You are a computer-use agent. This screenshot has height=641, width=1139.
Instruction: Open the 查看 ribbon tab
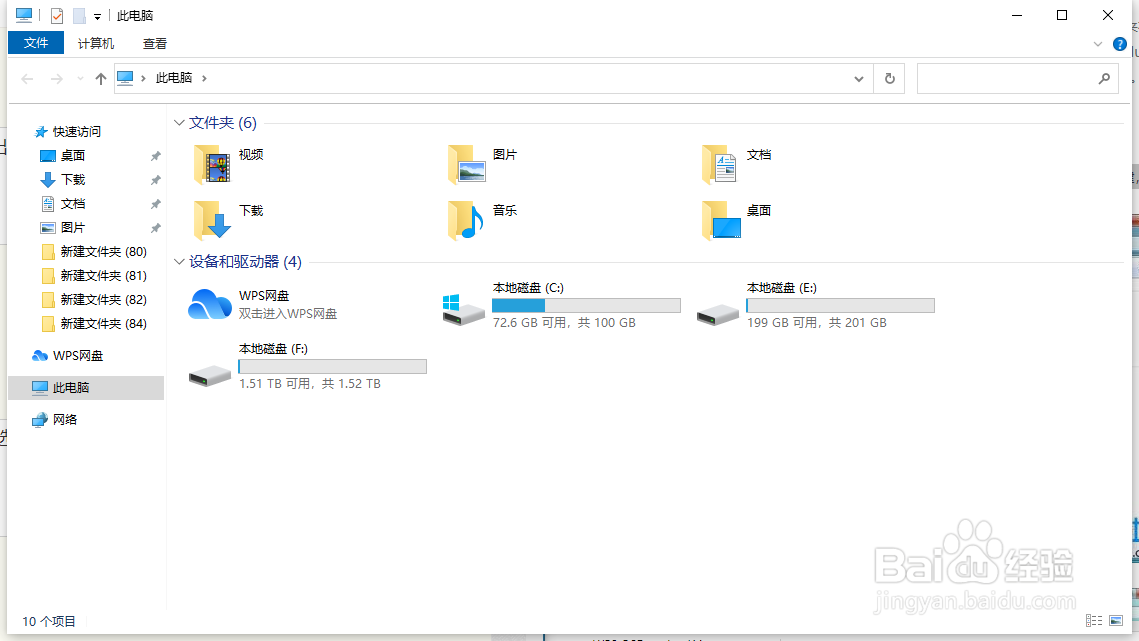point(155,44)
